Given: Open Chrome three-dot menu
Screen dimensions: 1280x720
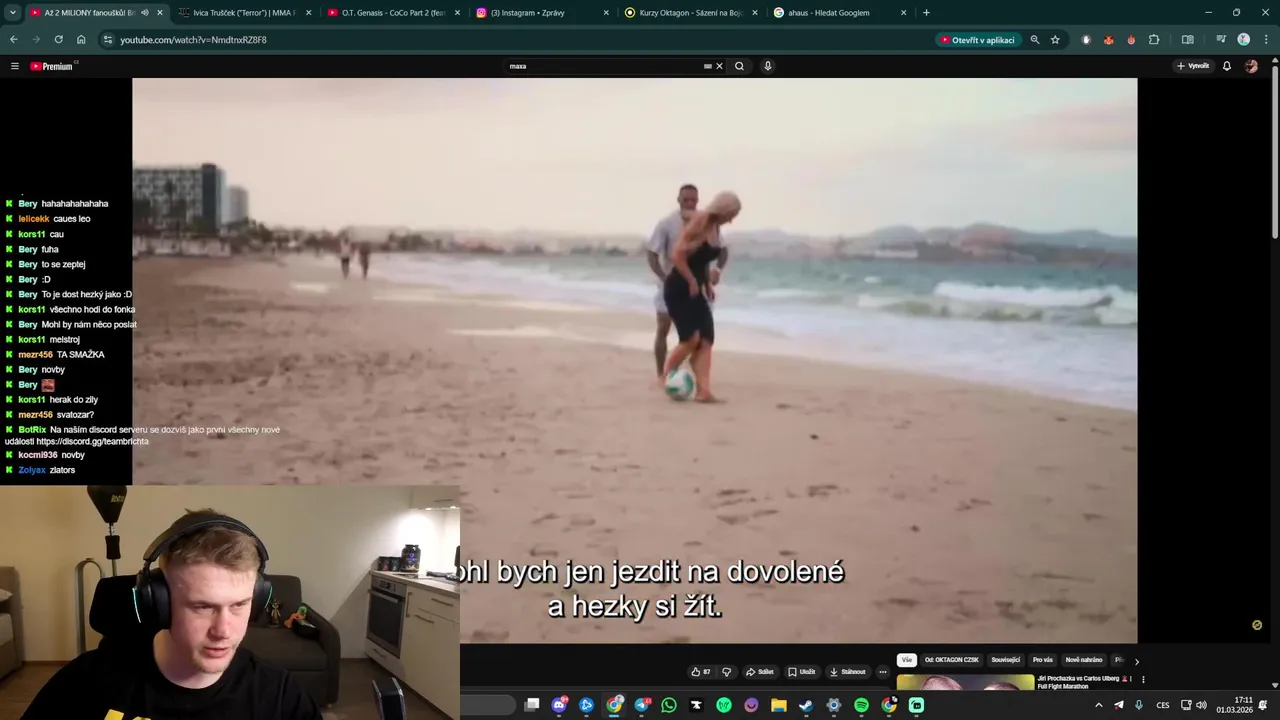Looking at the screenshot, I should [1266, 40].
